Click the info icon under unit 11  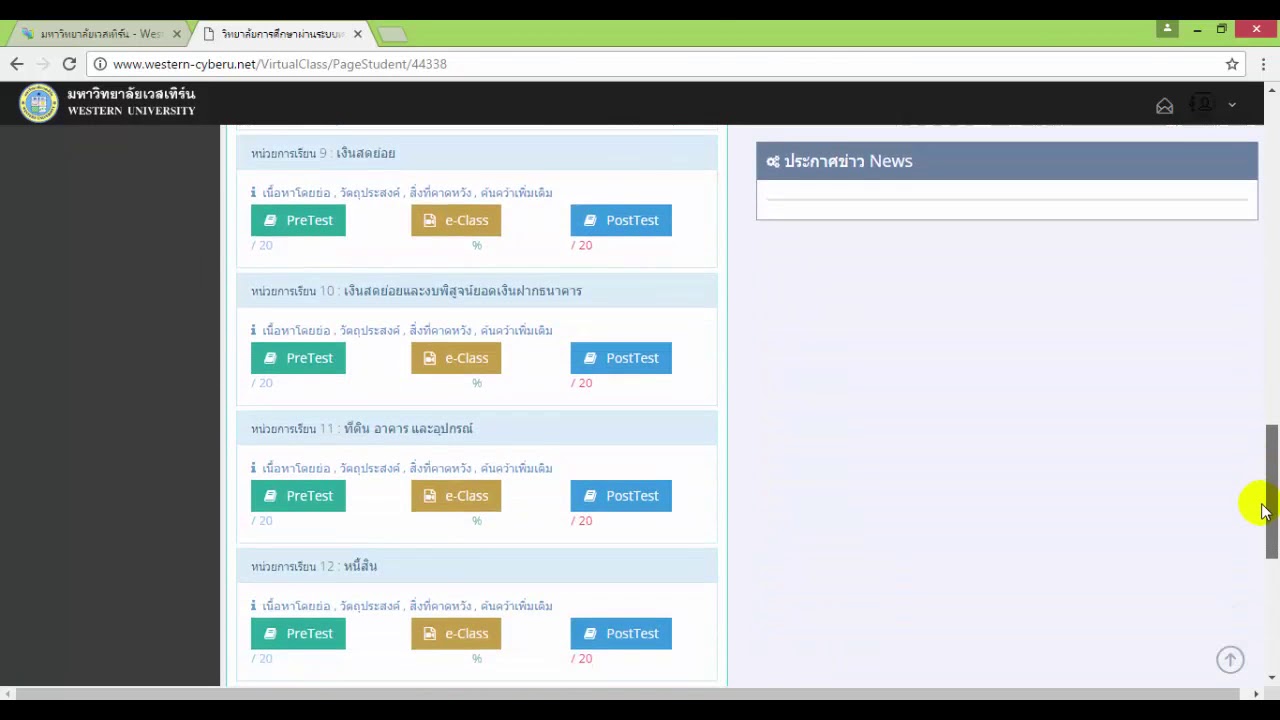(x=253, y=468)
